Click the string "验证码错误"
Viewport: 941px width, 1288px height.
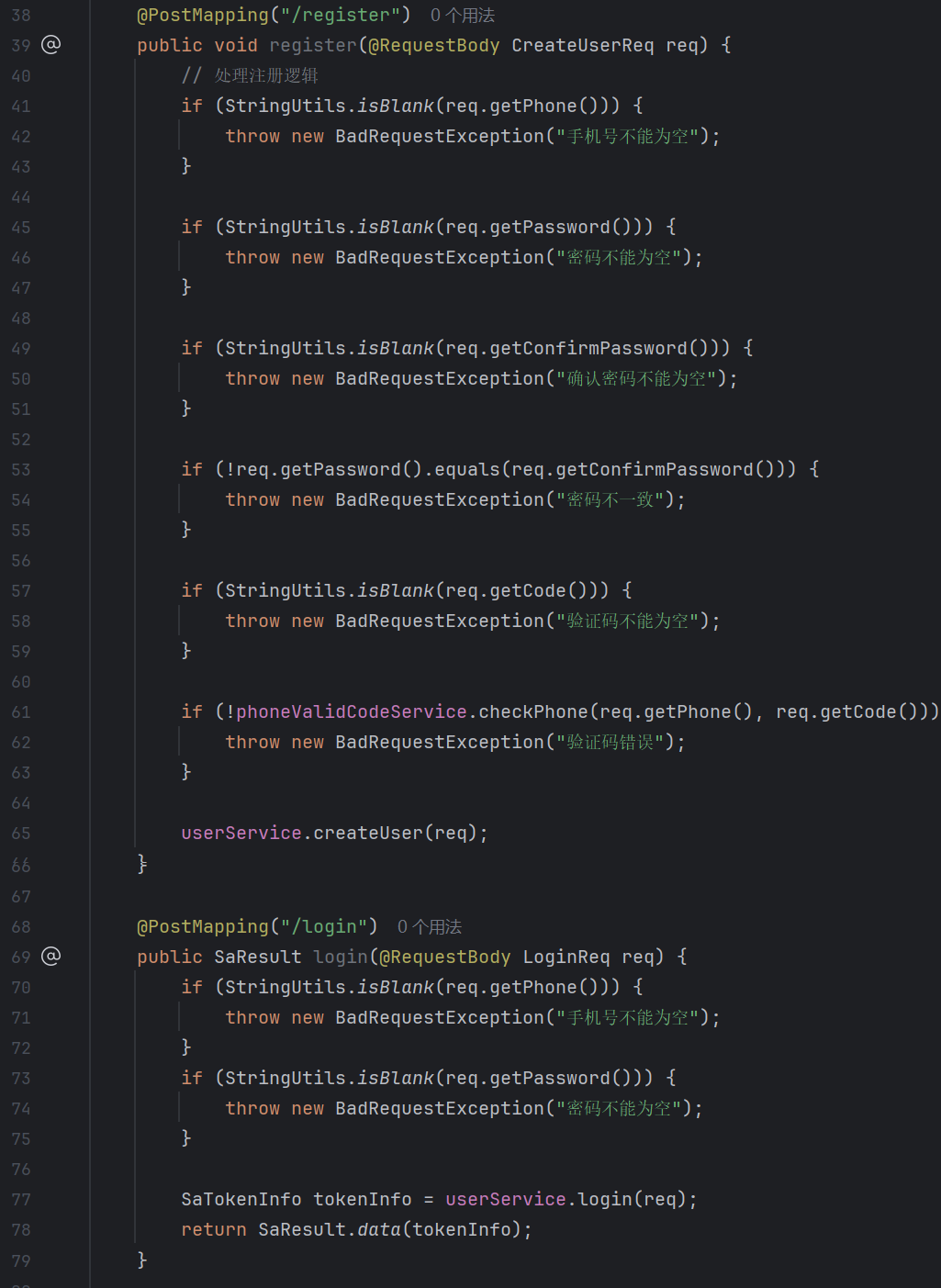click(x=610, y=742)
